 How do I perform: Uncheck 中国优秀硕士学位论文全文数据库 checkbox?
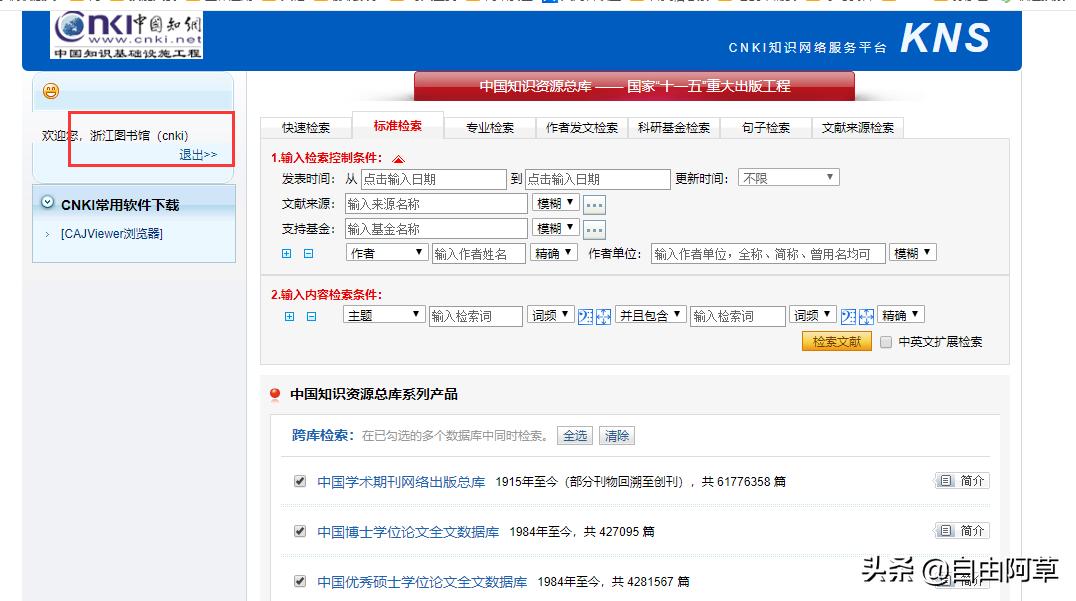click(x=300, y=581)
